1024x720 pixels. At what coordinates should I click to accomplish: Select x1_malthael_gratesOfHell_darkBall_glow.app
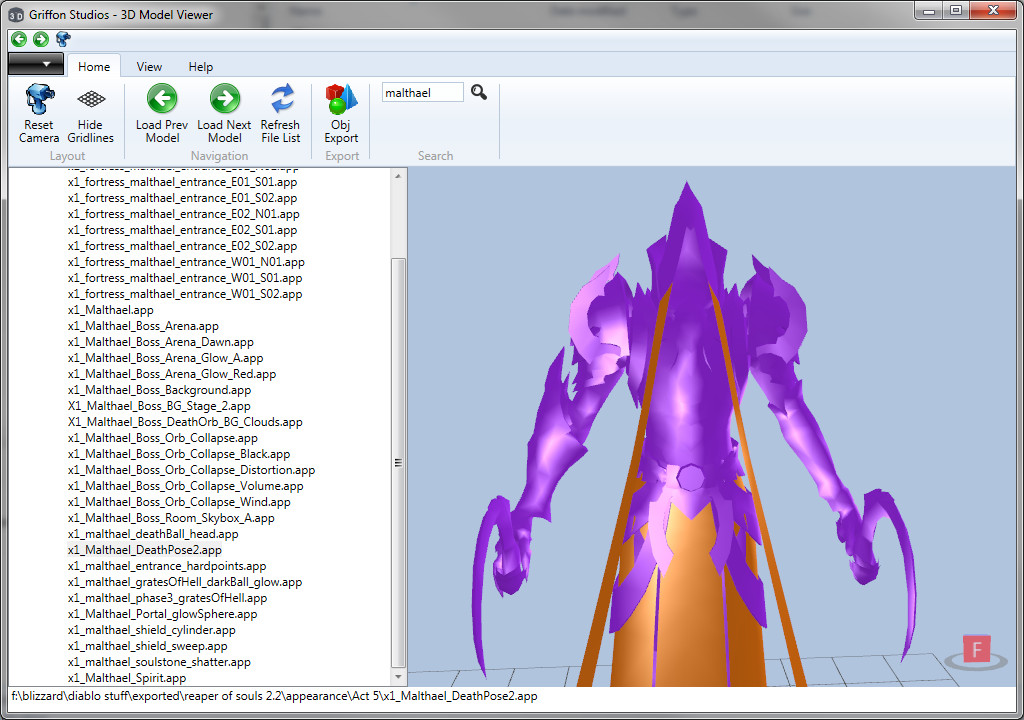pos(185,582)
